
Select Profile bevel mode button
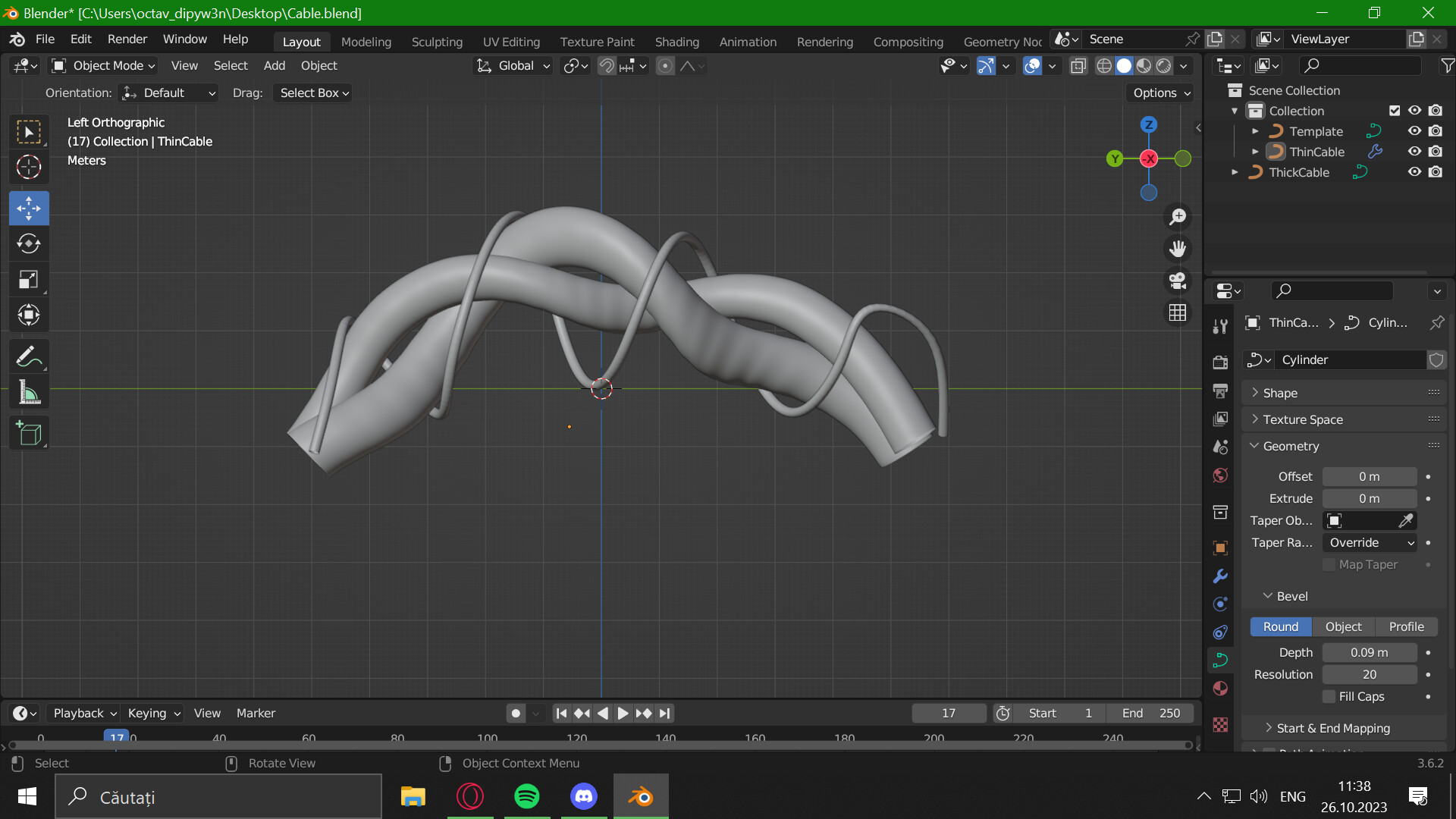tap(1406, 626)
